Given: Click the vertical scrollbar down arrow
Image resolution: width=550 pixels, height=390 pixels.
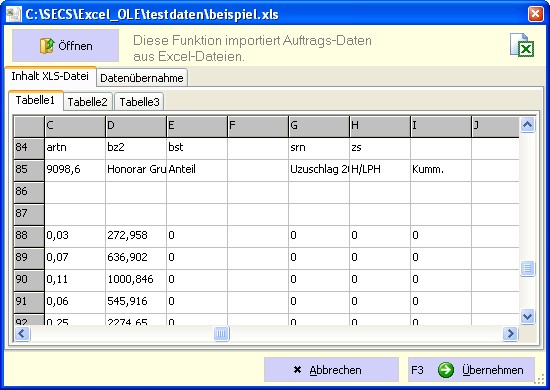Looking at the screenshot, I should [x=528, y=316].
